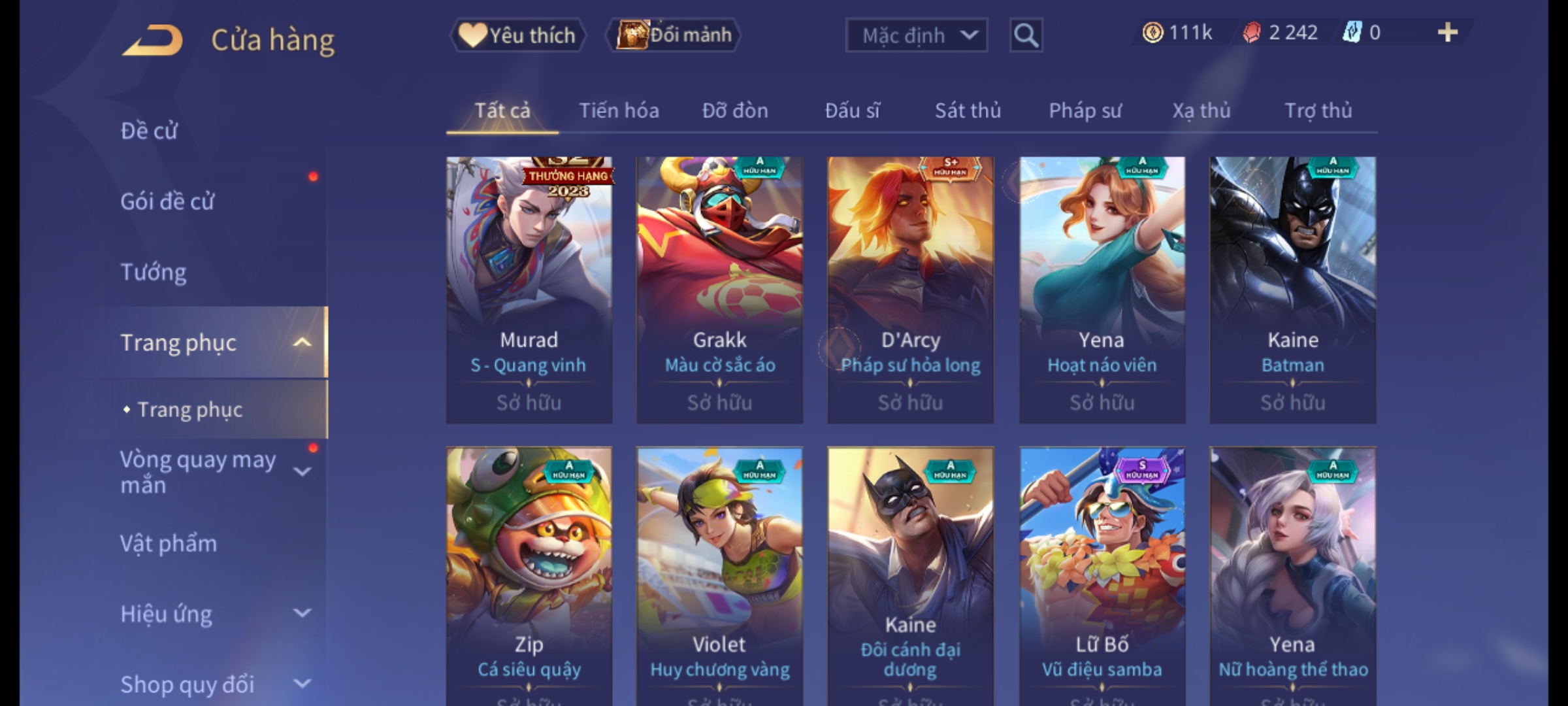Tap the plus icon to add currency

(x=1448, y=33)
